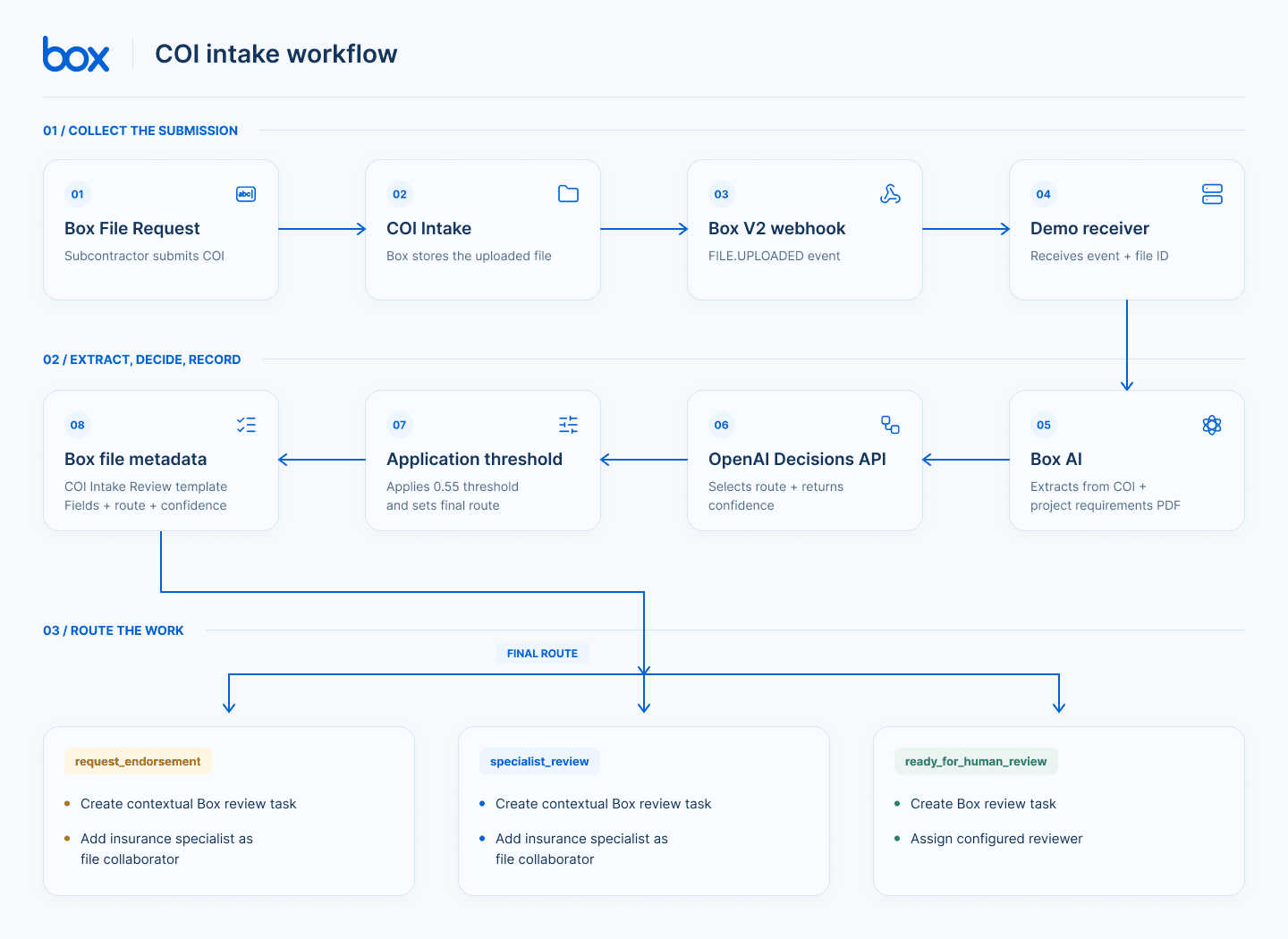This screenshot has width=1288, height=939.
Task: Select the server icon on Demo receiver card
Action: click(x=1212, y=194)
